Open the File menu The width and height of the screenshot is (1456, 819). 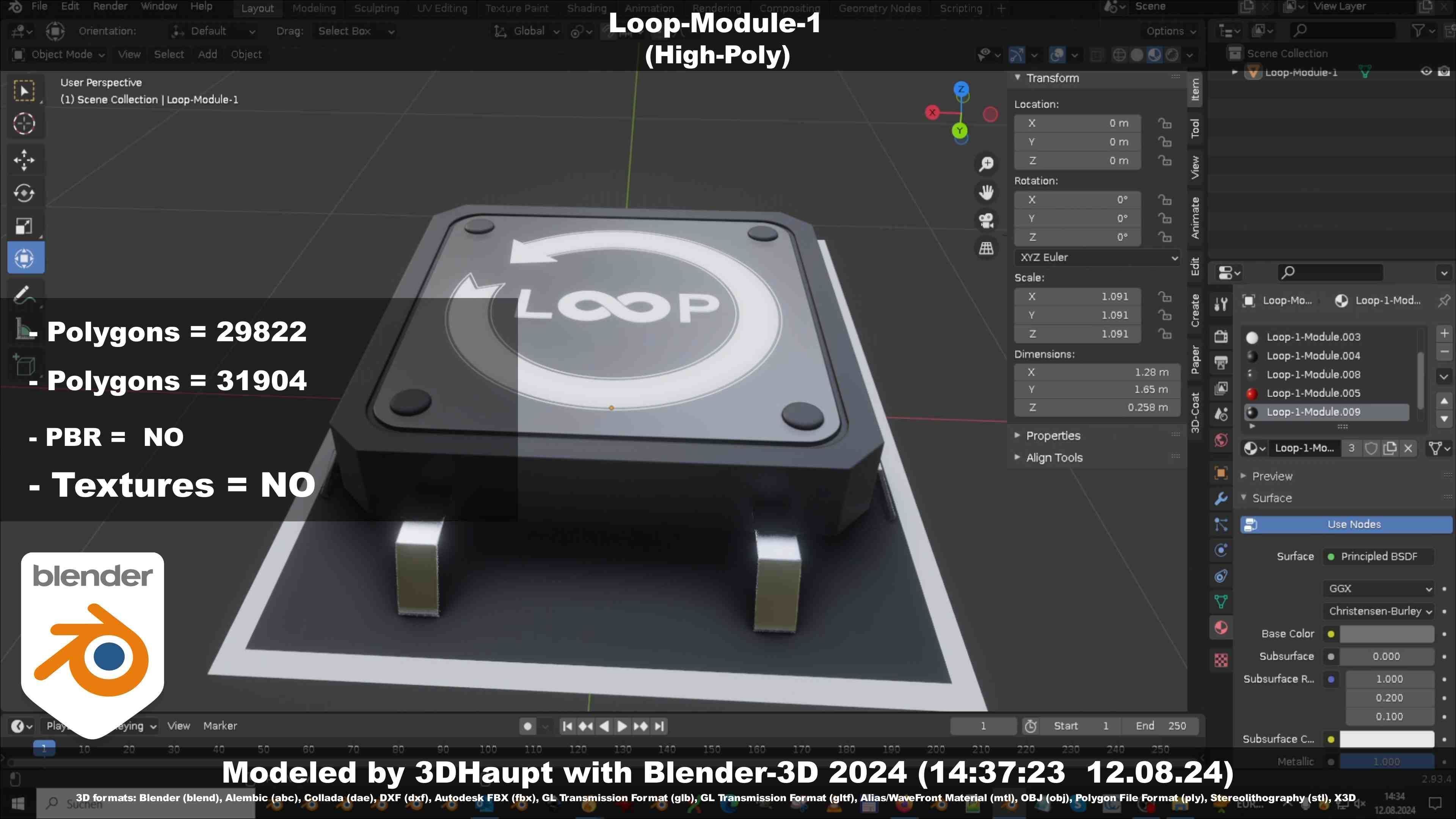pyautogui.click(x=39, y=7)
